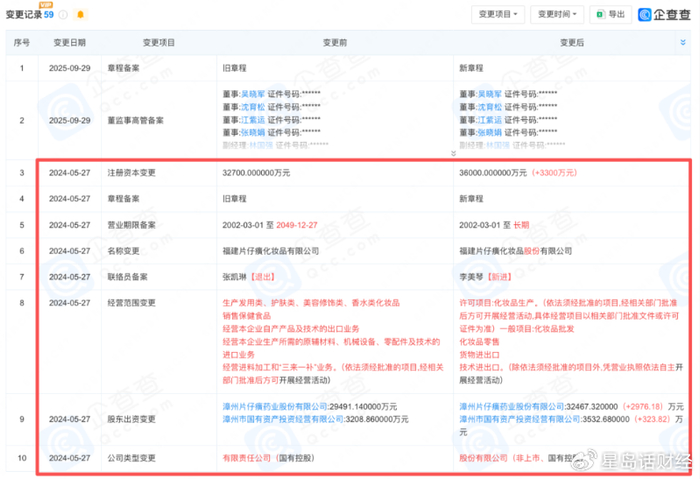This screenshot has height=479, width=700.
Task: Click the 董监事高管备案 cell in row 2
Action: pos(136,121)
